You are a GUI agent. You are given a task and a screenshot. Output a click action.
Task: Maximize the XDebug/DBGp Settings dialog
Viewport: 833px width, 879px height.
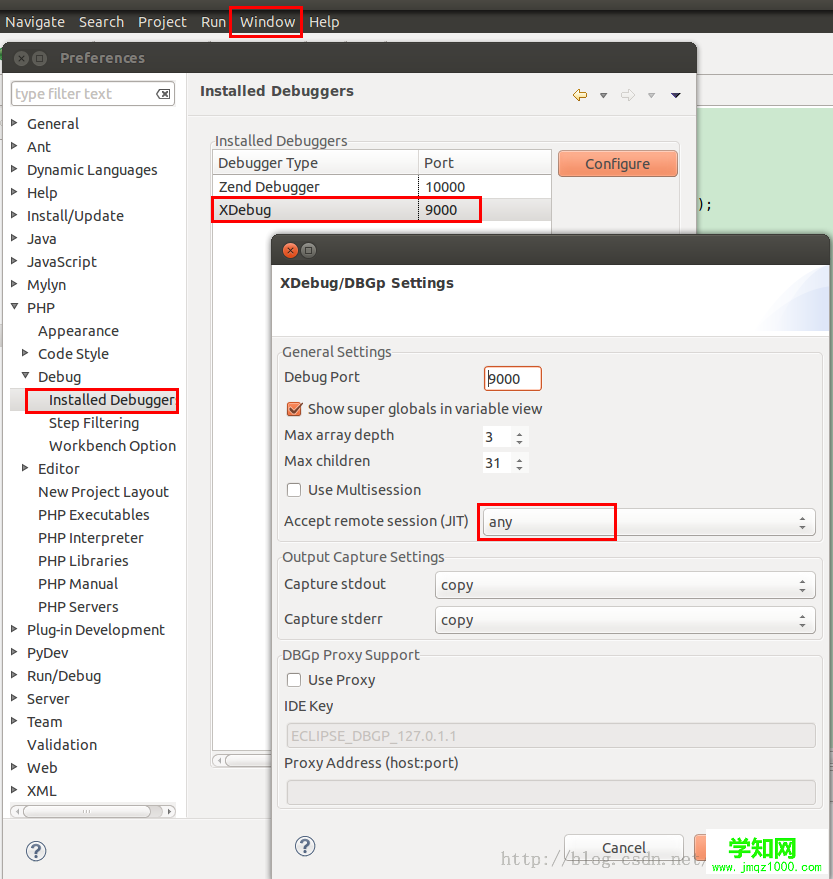pos(308,250)
